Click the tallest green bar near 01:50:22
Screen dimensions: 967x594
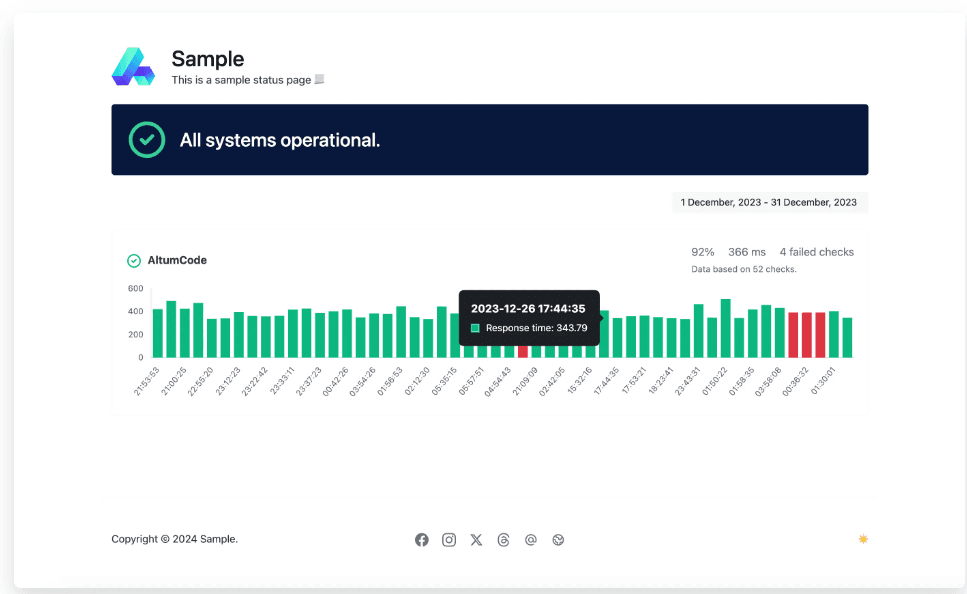pos(725,328)
